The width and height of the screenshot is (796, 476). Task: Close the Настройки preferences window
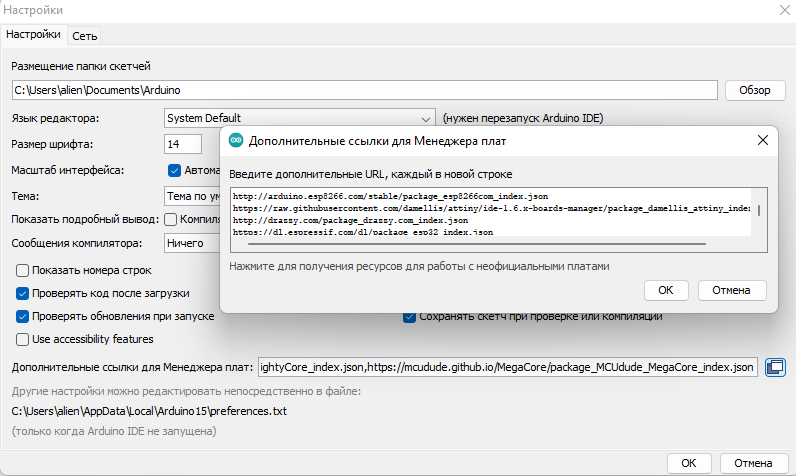[x=784, y=10]
